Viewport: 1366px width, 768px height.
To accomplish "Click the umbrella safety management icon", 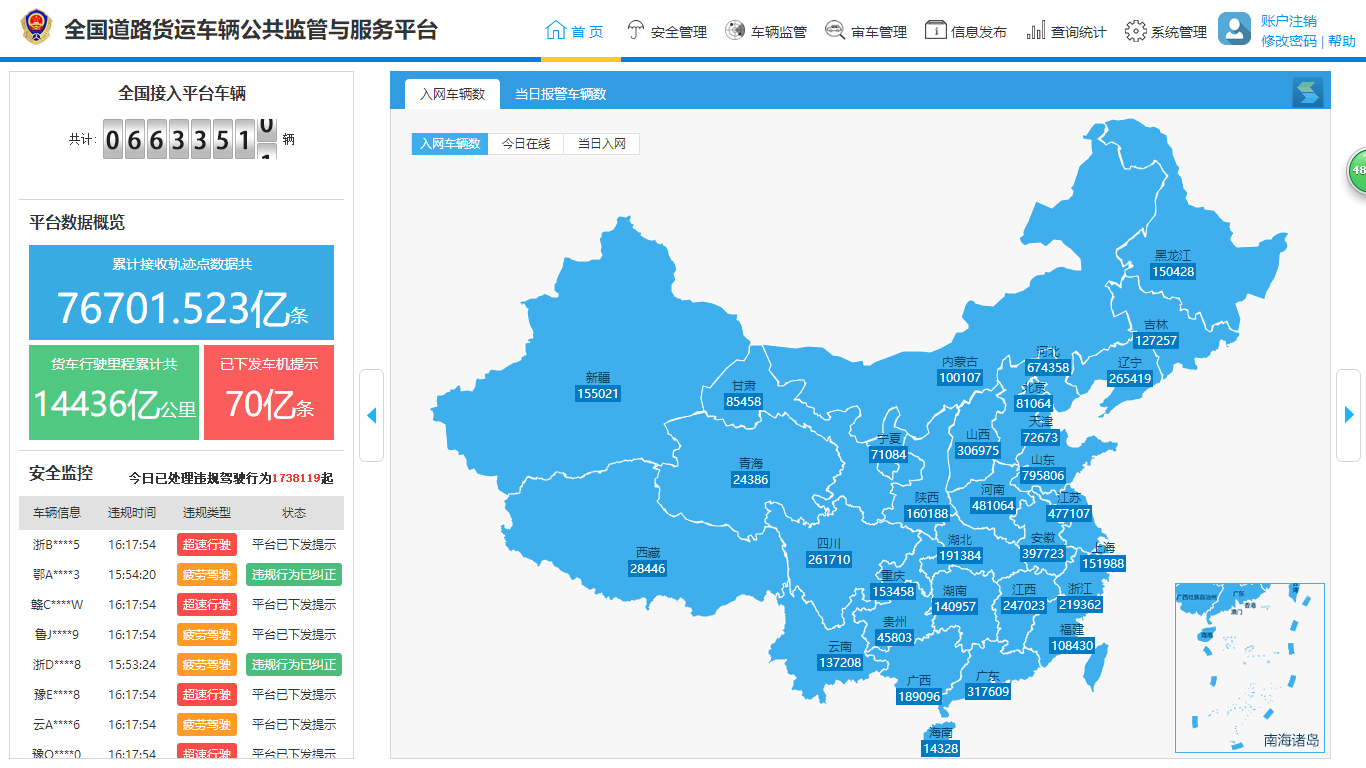I will (x=635, y=30).
